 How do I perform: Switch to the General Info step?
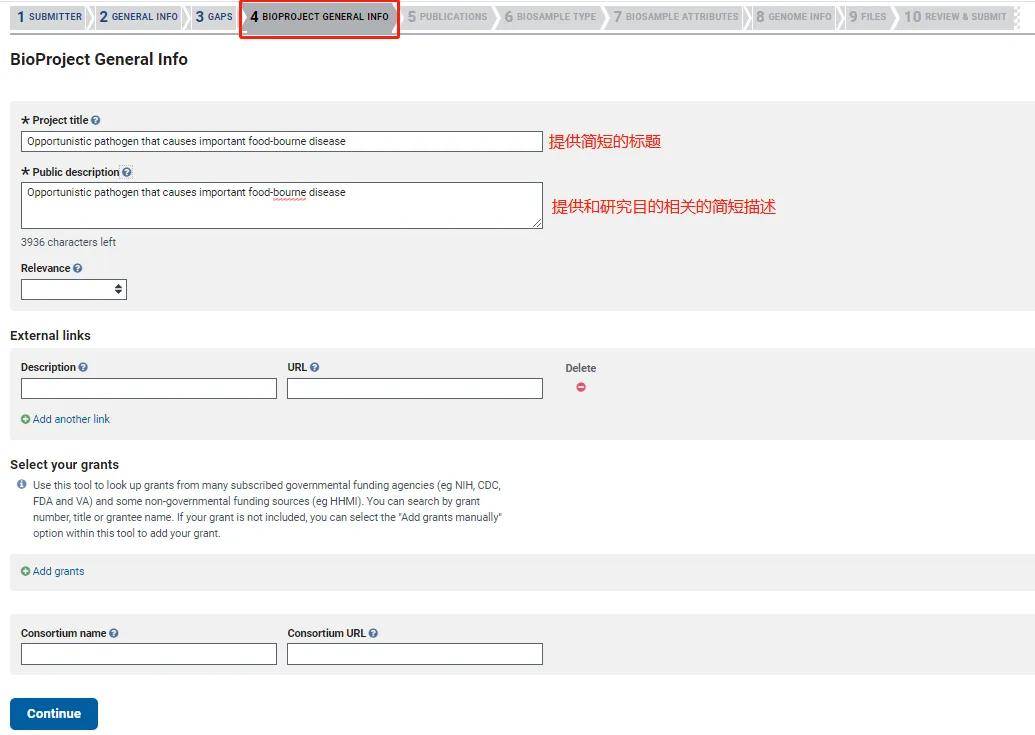click(139, 16)
